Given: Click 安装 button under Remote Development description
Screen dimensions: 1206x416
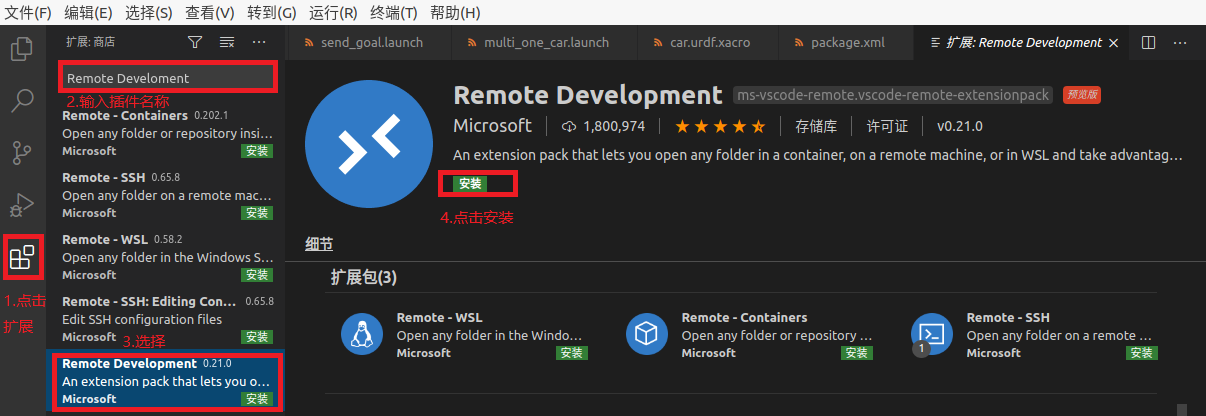Looking at the screenshot, I should click(x=470, y=184).
